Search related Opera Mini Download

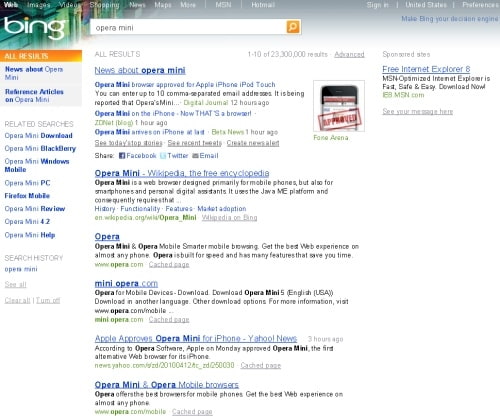38,136
